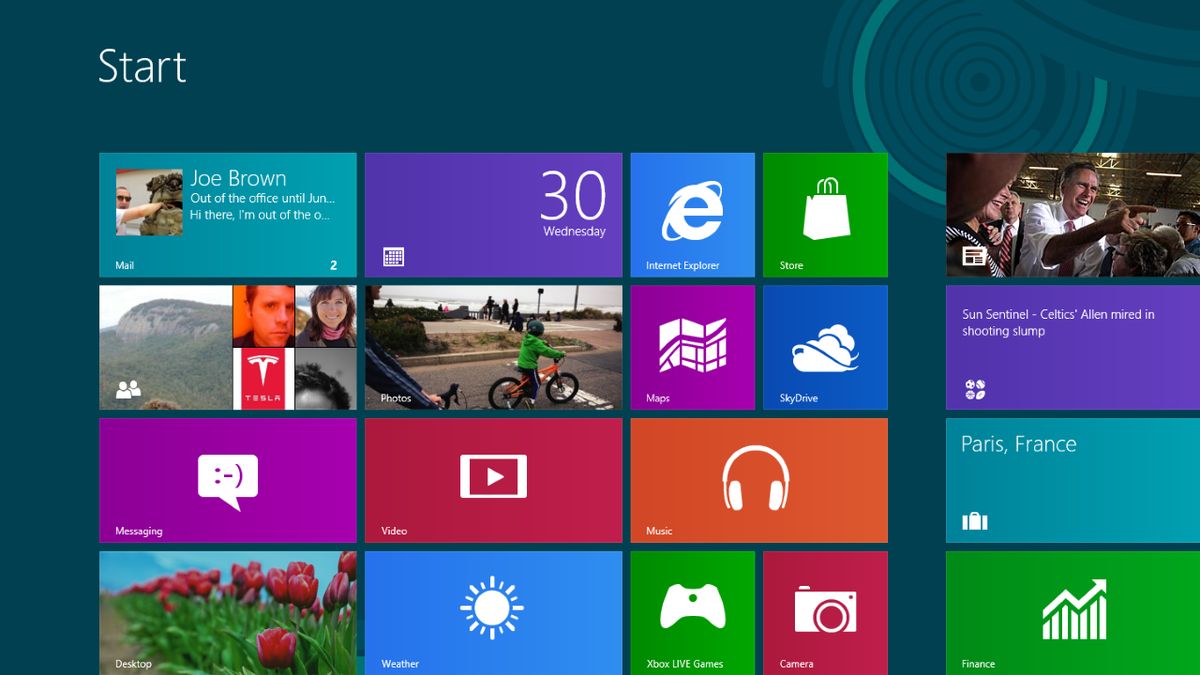This screenshot has height=675, width=1200.
Task: Open the Desktop tulips tile
Action: (228, 612)
